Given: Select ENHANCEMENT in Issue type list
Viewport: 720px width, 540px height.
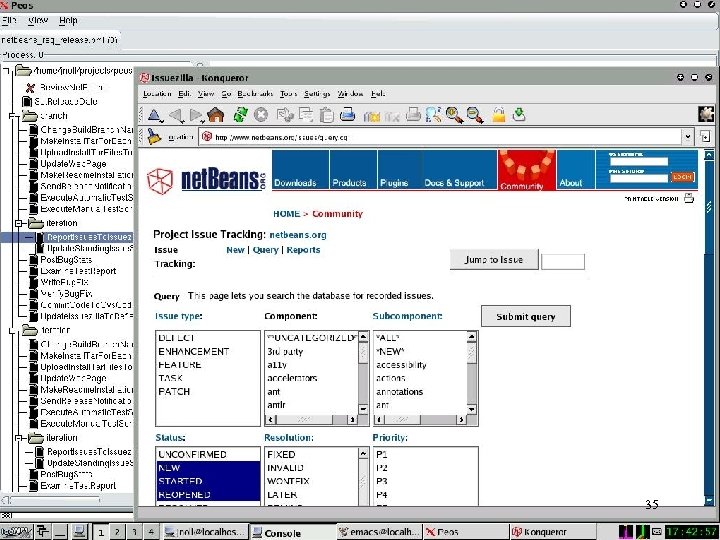Looking at the screenshot, I should tap(208, 352).
